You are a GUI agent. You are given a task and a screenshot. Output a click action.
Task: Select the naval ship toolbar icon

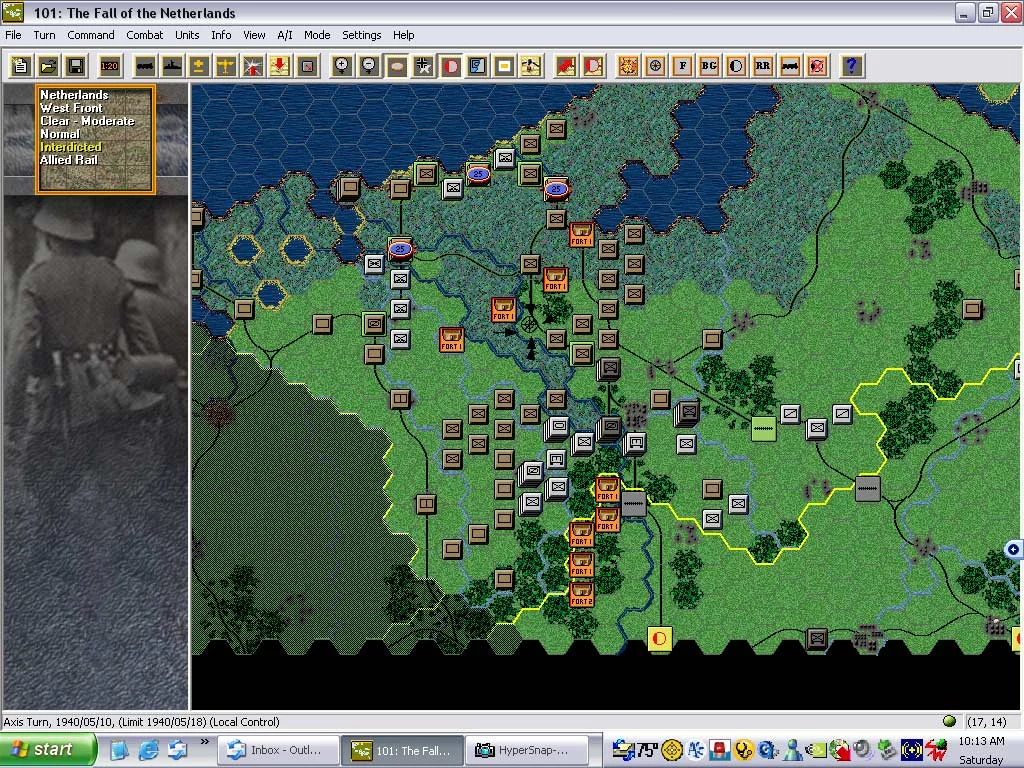tap(172, 65)
